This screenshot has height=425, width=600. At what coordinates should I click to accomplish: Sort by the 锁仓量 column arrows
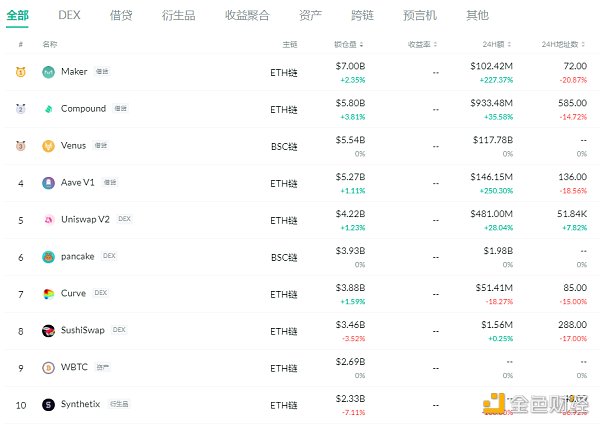[x=361, y=44]
